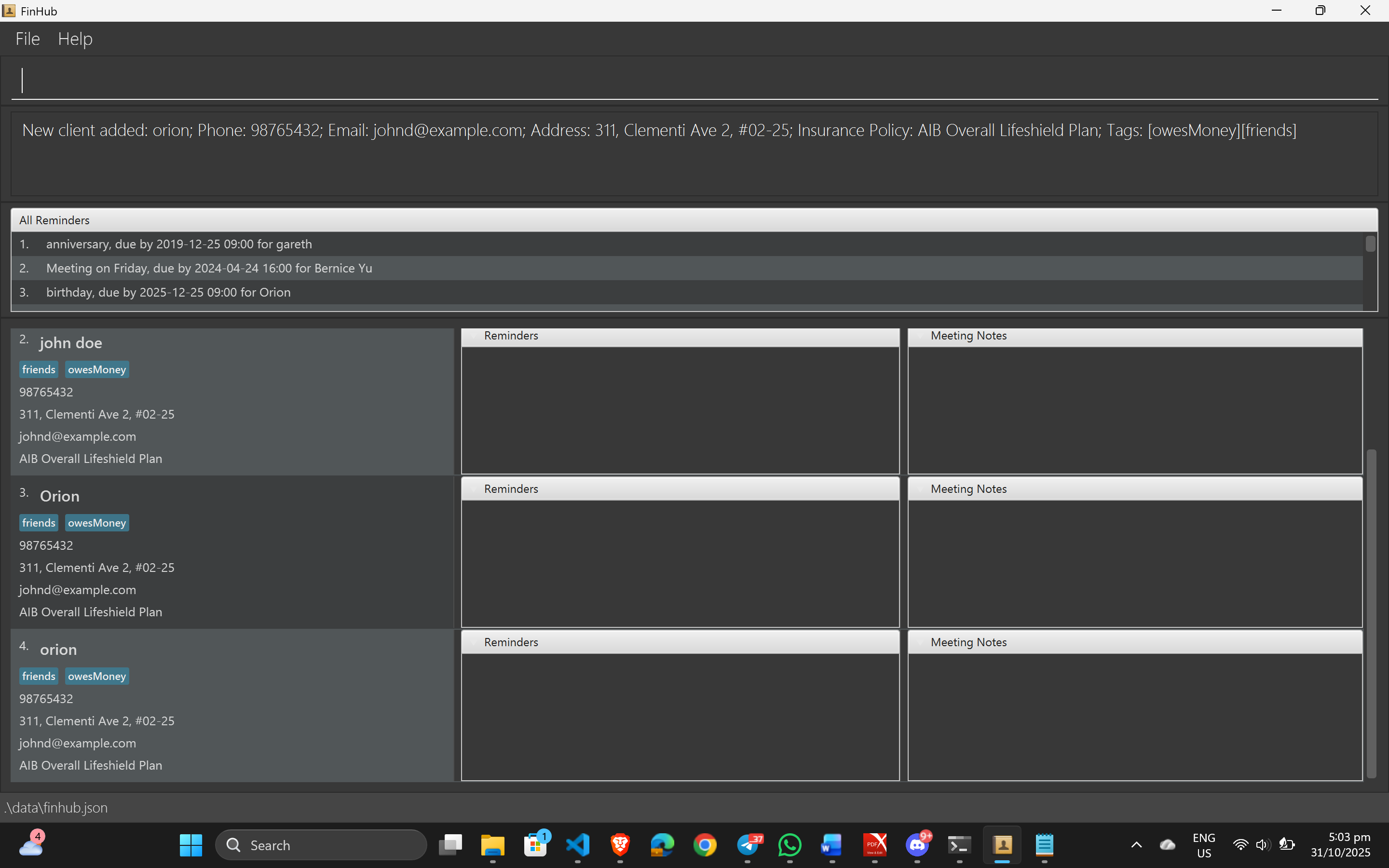Screen dimensions: 1389x868
Task: Open the Windows Start menu
Action: point(191,845)
